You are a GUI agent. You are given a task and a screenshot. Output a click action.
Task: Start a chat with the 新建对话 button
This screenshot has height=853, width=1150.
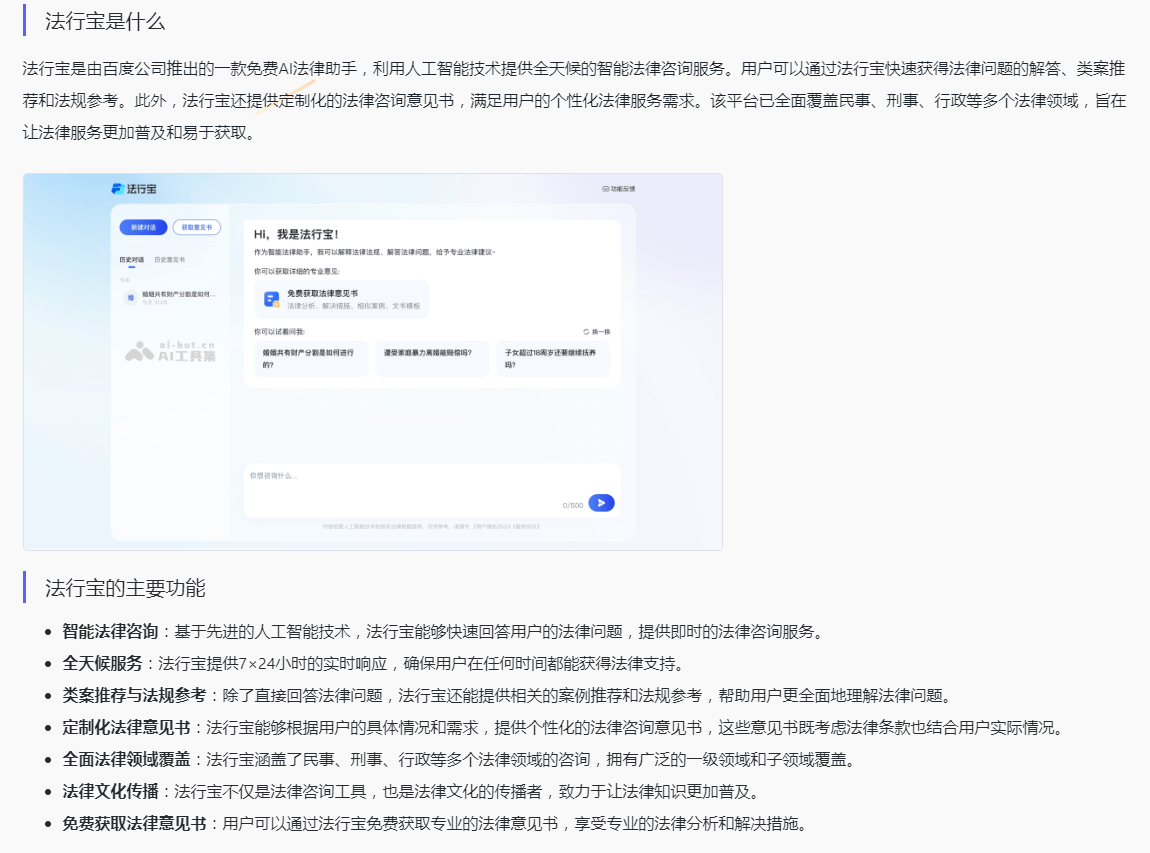pyautogui.click(x=144, y=227)
